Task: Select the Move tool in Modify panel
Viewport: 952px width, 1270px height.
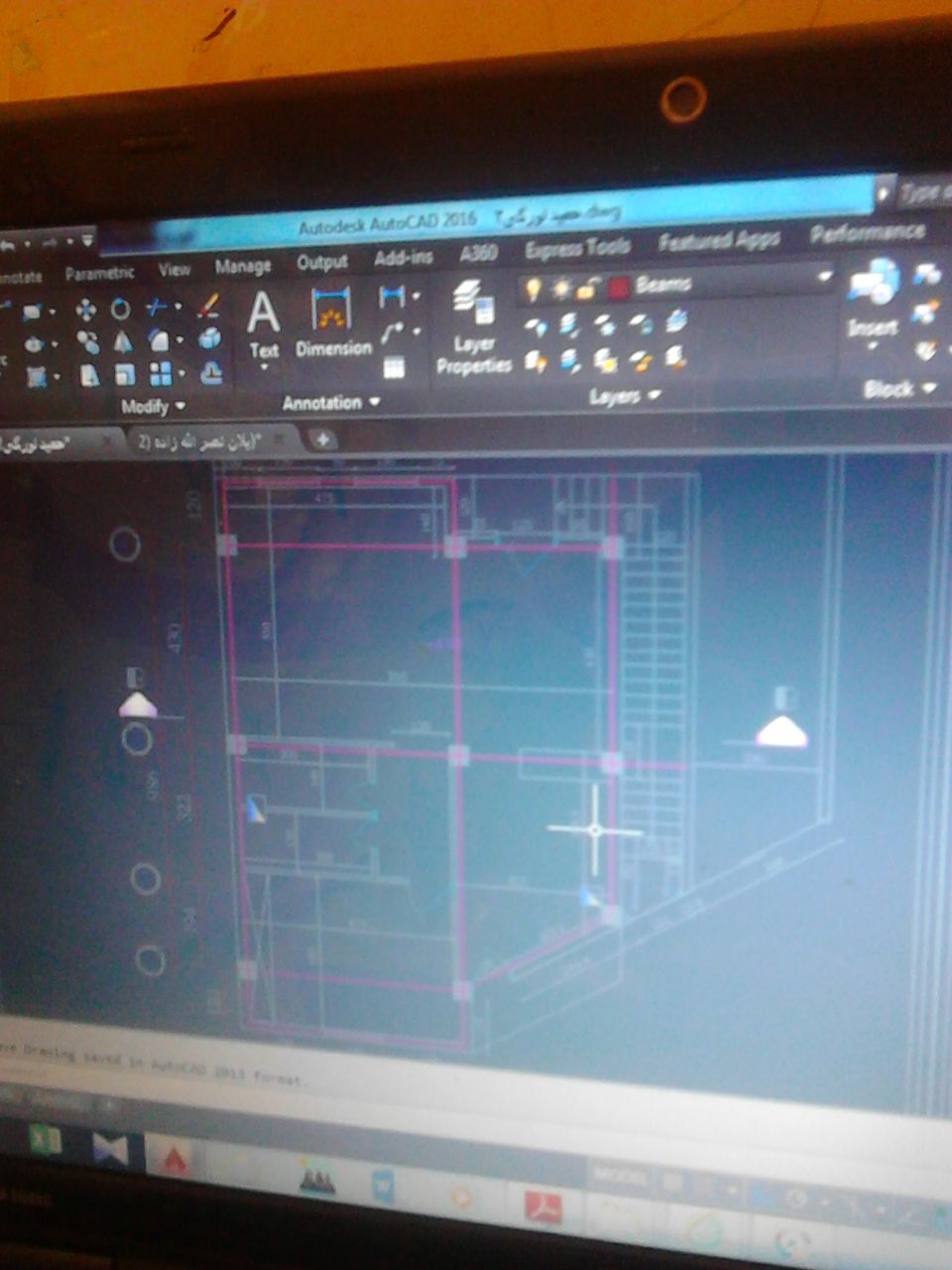Action: (86, 311)
